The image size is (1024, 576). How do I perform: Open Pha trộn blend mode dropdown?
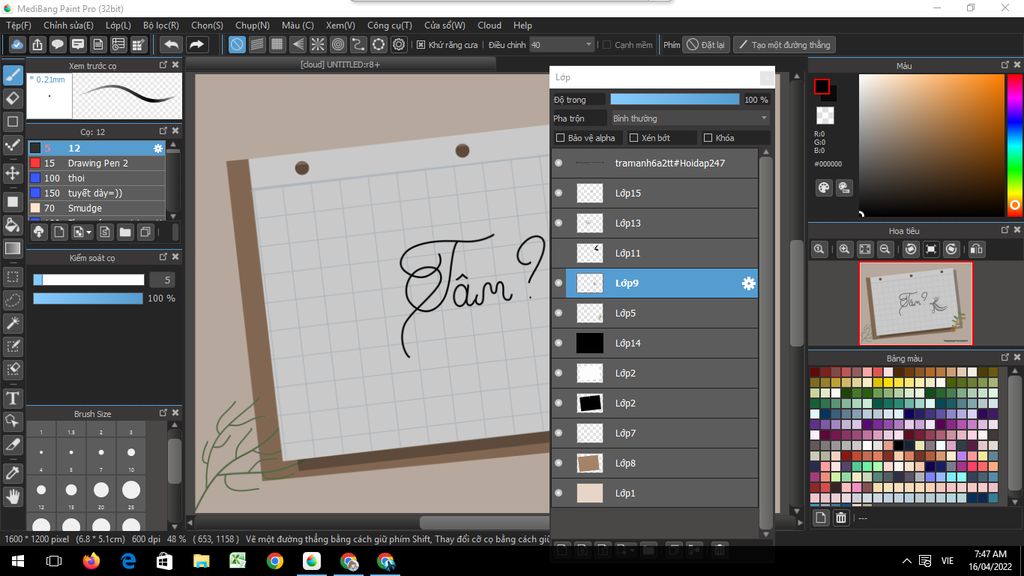point(689,118)
